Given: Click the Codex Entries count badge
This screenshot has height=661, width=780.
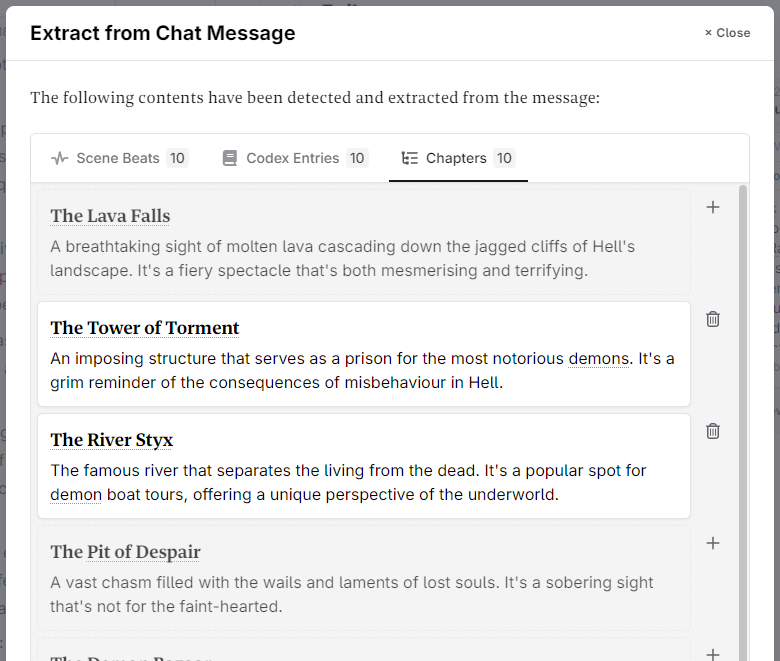Looking at the screenshot, I should [x=357, y=158].
